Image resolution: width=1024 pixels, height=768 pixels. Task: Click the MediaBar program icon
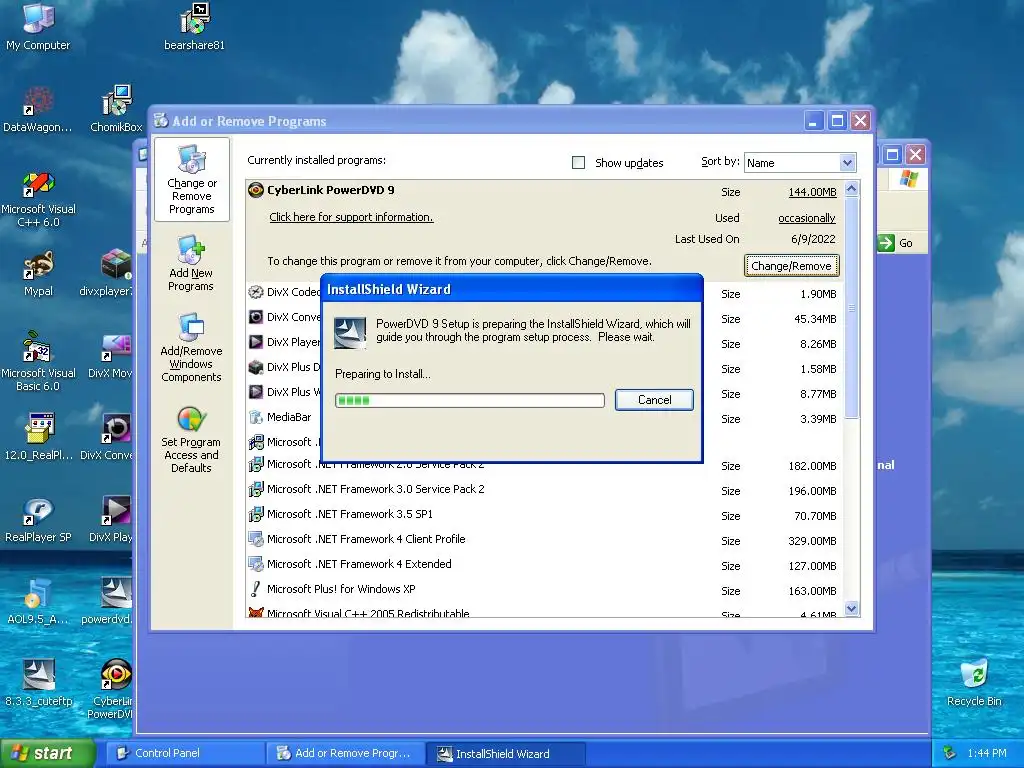pos(256,417)
